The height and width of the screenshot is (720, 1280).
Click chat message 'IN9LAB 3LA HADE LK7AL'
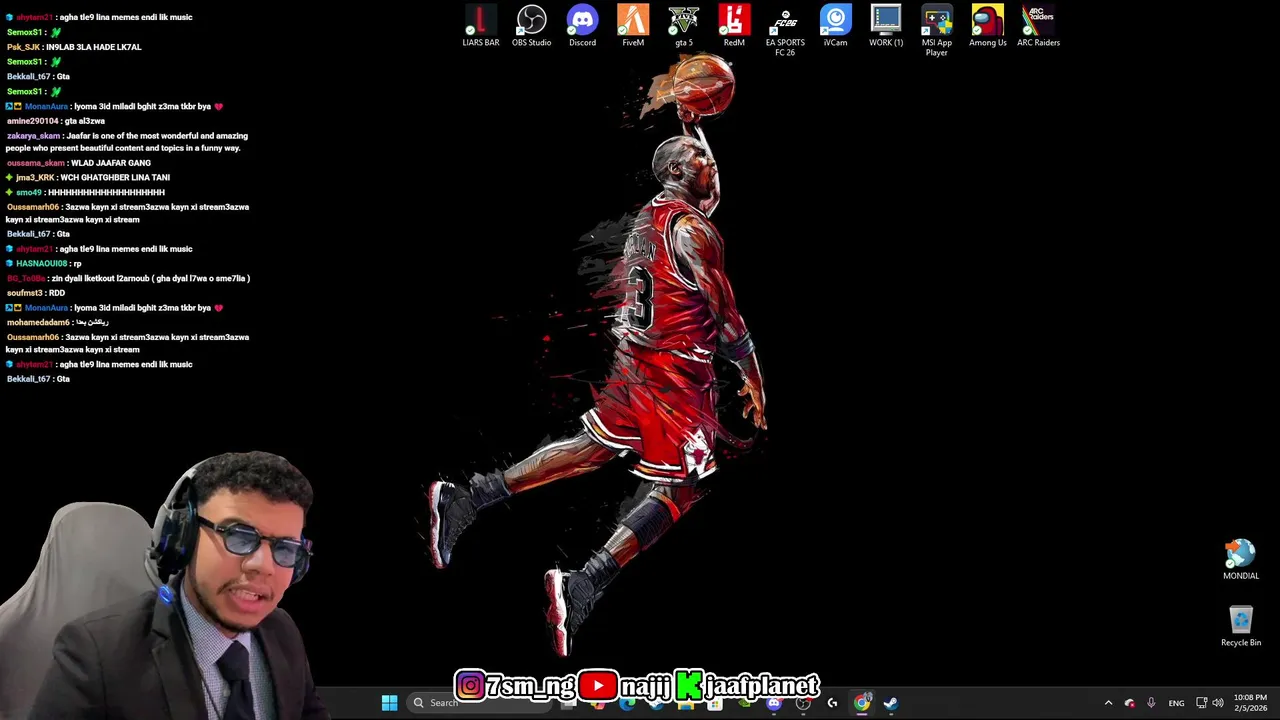pos(92,47)
